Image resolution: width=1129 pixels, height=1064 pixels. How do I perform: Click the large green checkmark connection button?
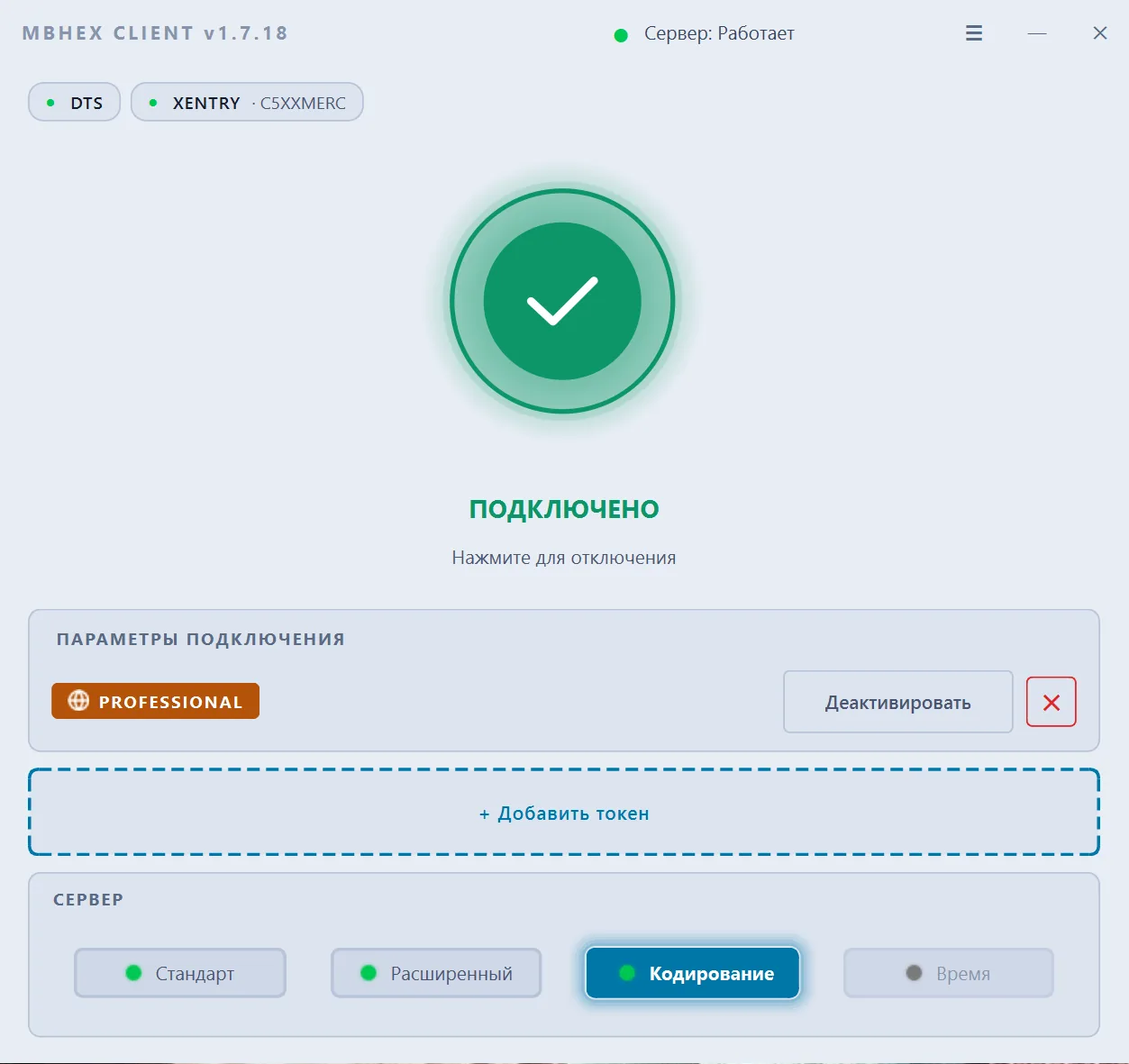tap(562, 301)
